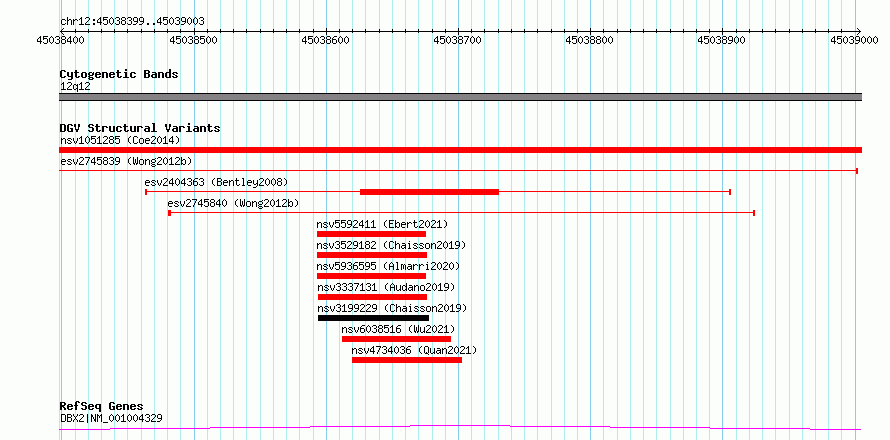Screen dimensions: 890x440
Task: Click the red bar under nsv3337131
Action: click(372, 297)
